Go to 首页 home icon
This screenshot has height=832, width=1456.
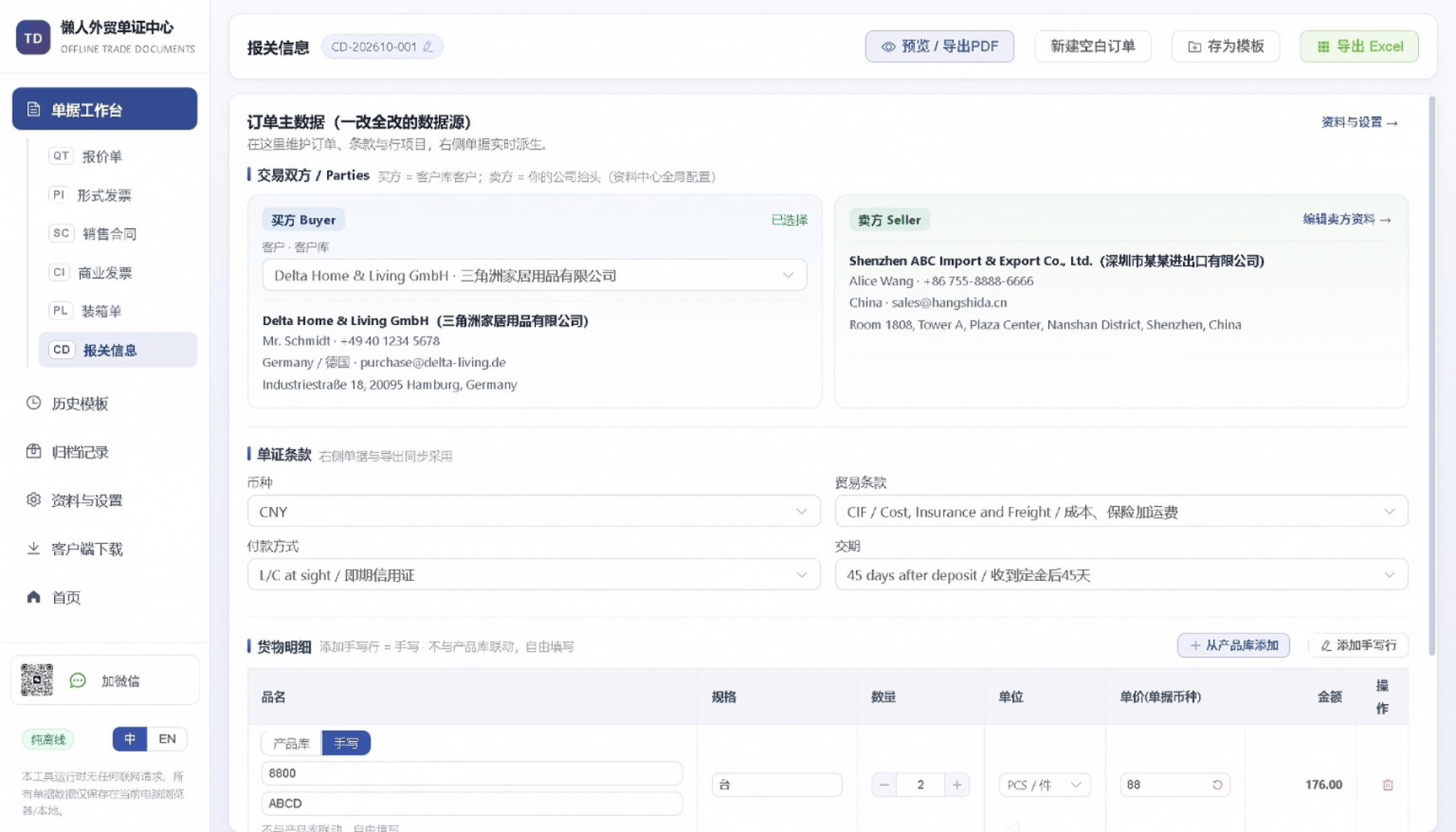pyautogui.click(x=34, y=597)
